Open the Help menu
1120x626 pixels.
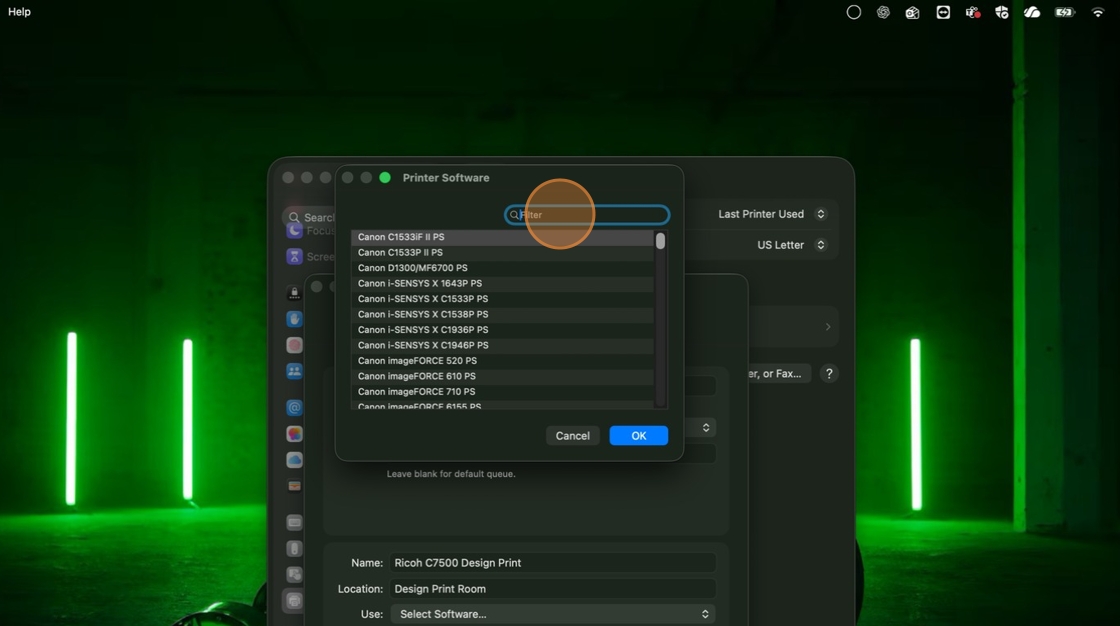click(19, 12)
